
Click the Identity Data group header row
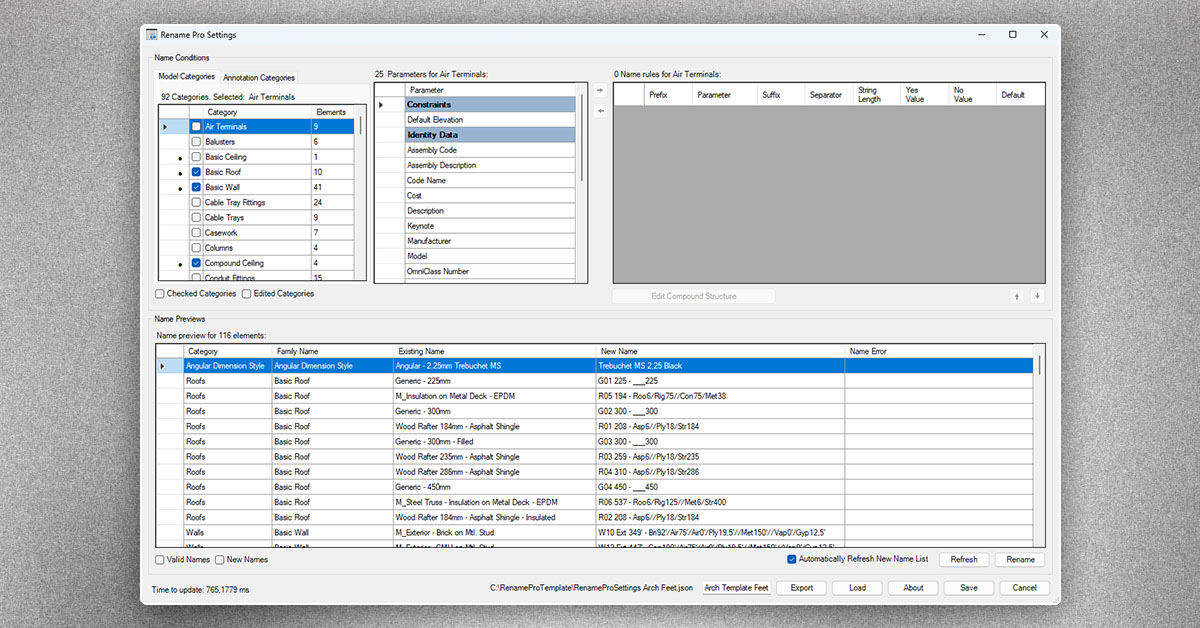tap(476, 135)
